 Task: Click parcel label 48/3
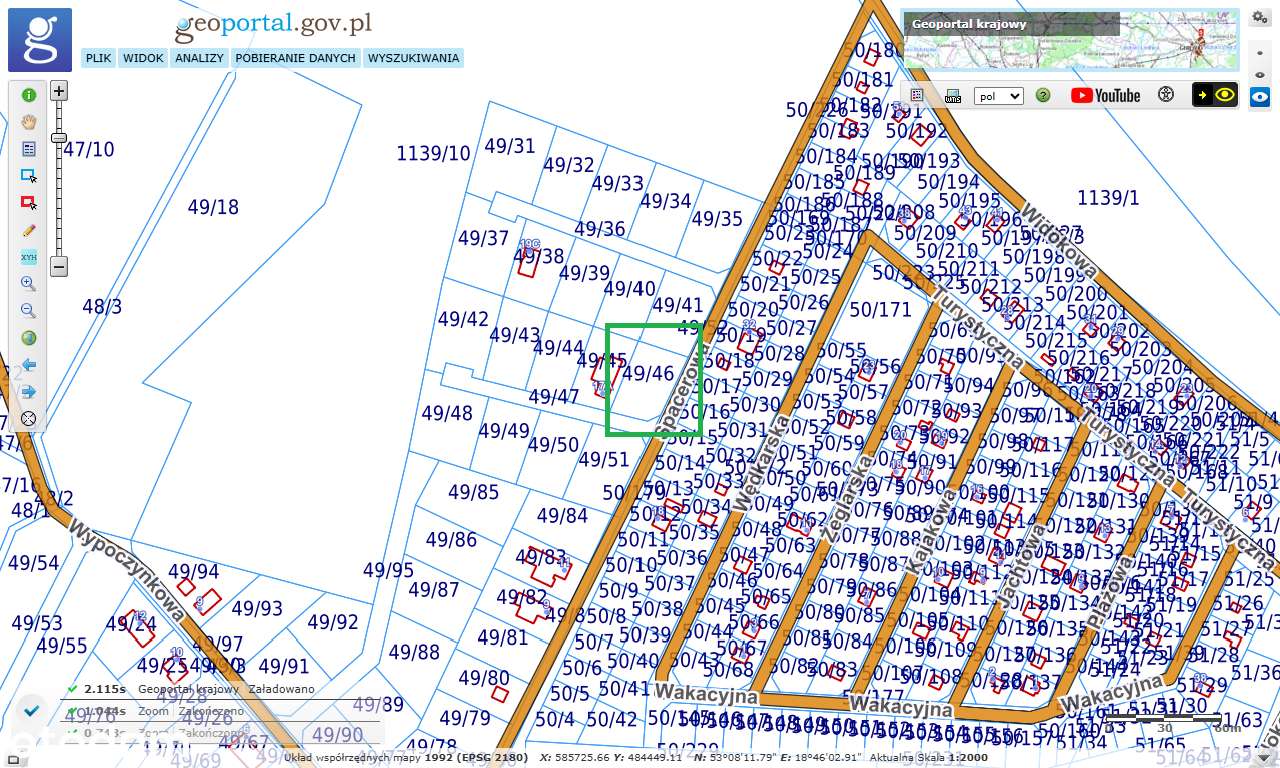pyautogui.click(x=102, y=306)
